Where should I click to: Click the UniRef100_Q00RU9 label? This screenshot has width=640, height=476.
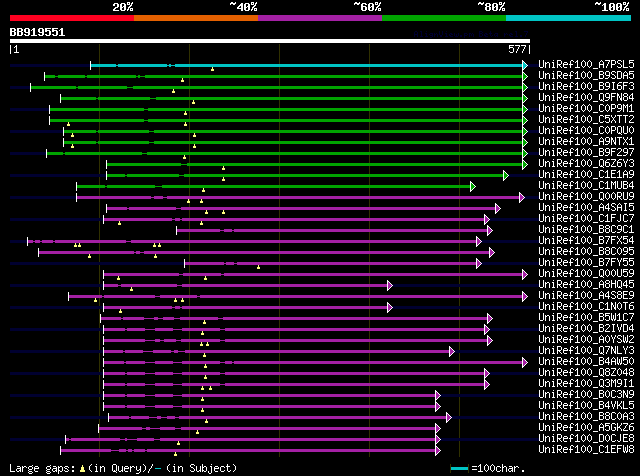[586, 196]
